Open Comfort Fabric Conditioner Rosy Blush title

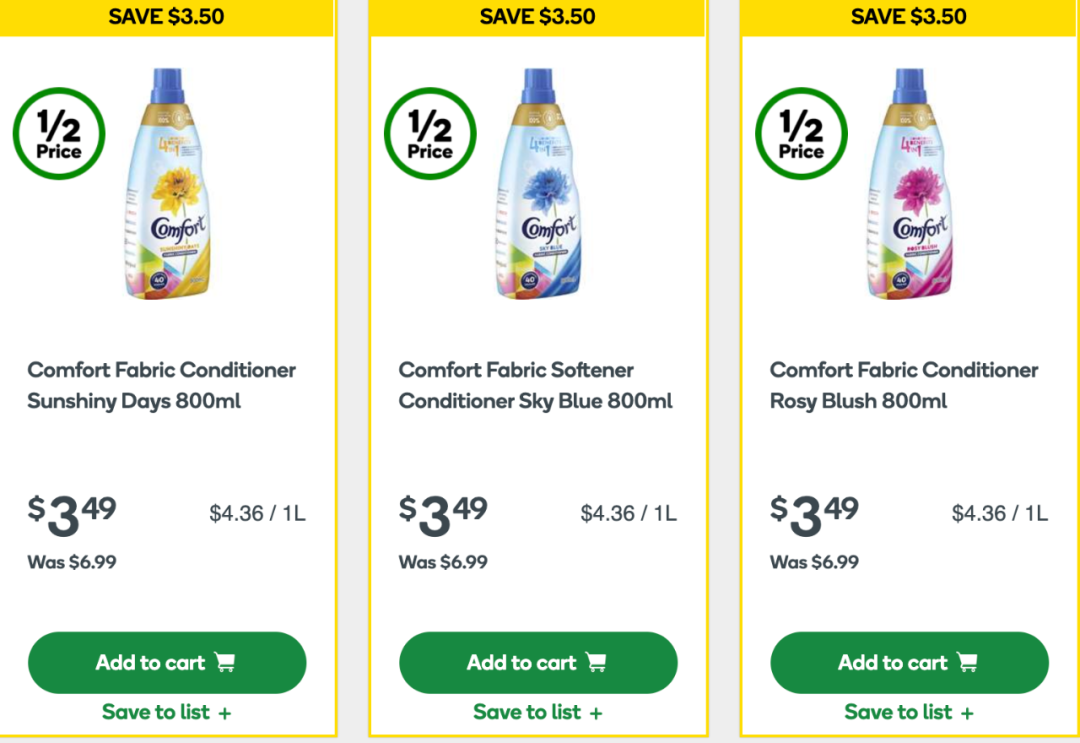click(x=904, y=385)
